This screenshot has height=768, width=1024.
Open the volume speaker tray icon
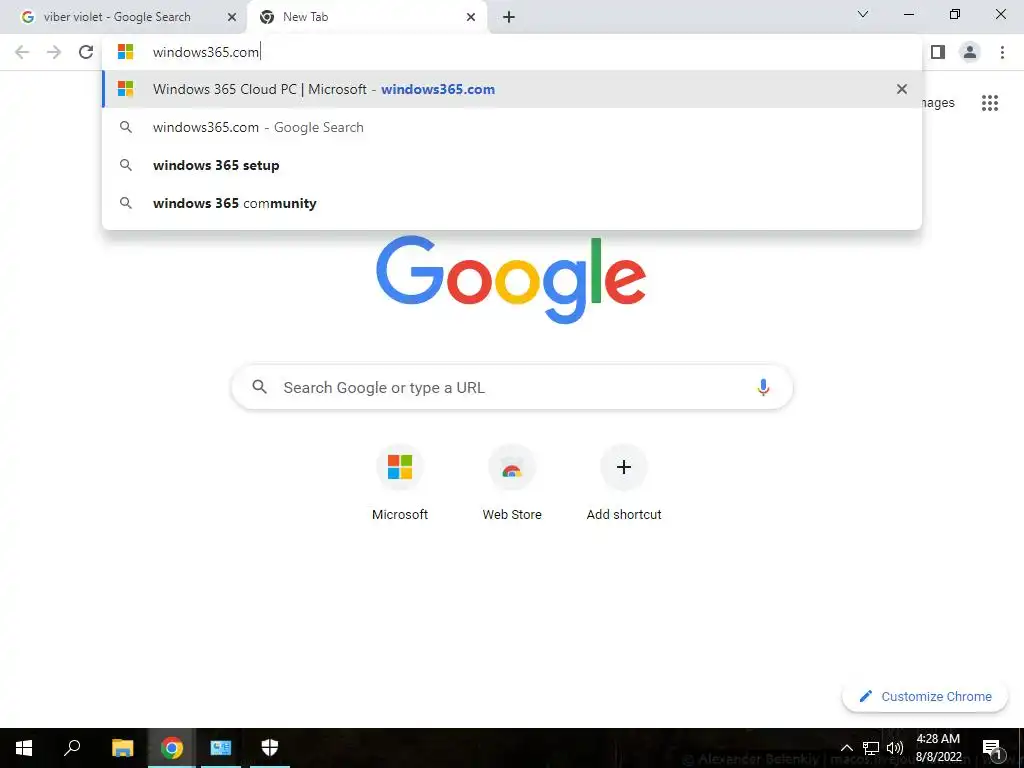tap(895, 748)
